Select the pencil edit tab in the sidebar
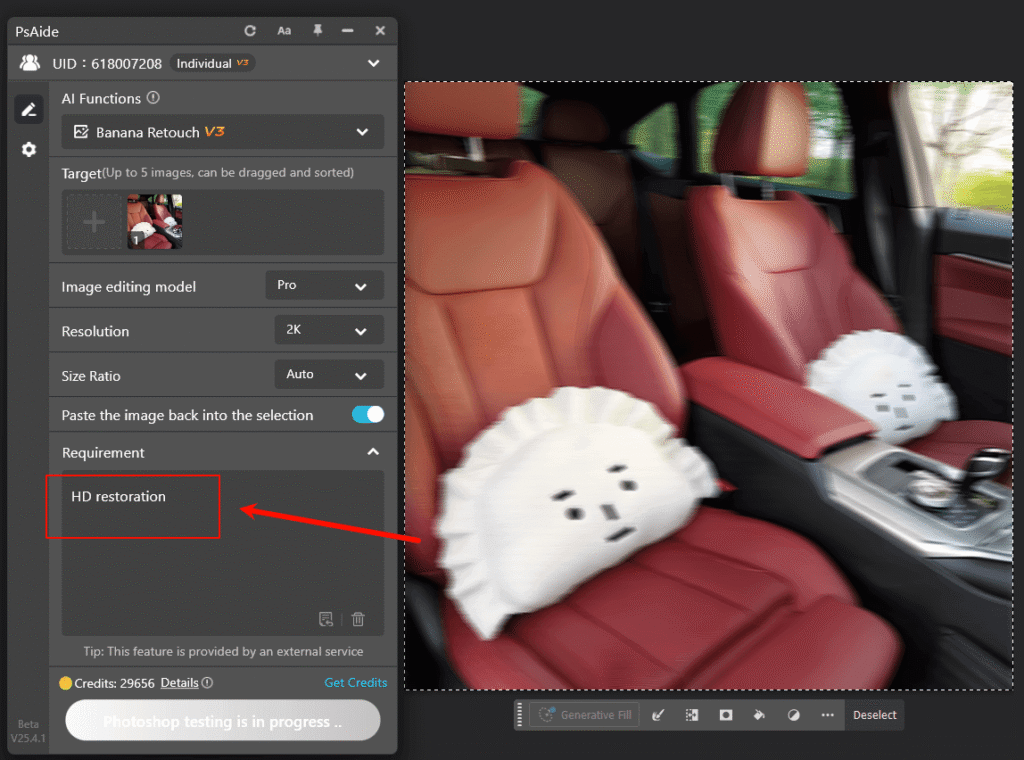Viewport: 1024px width, 760px height. pyautogui.click(x=29, y=108)
